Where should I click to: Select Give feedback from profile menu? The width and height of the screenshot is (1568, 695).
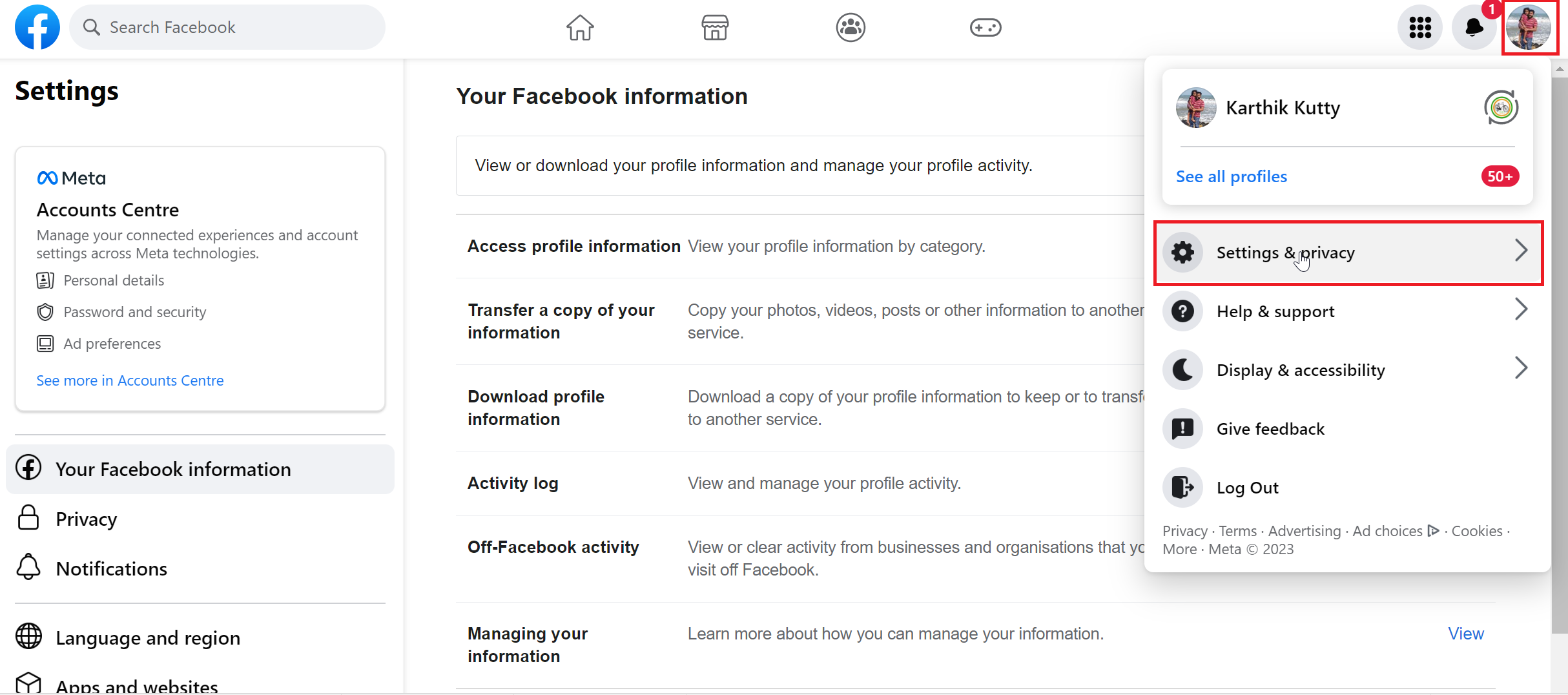coord(1270,428)
